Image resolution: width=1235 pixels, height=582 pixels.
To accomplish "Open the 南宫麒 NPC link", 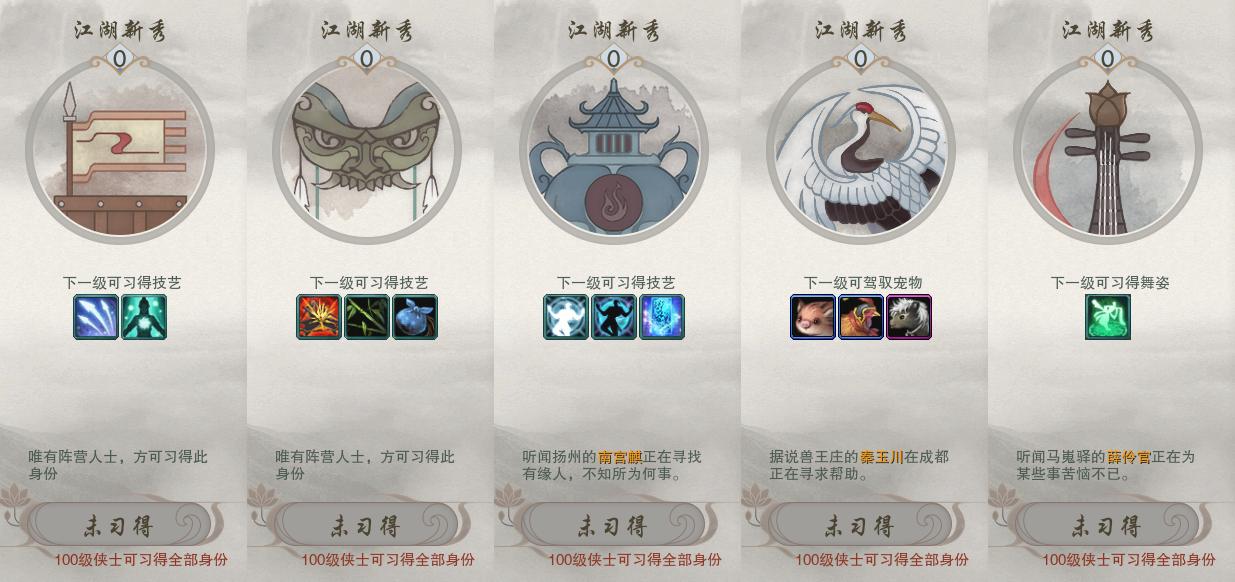I will click(x=620, y=457).
